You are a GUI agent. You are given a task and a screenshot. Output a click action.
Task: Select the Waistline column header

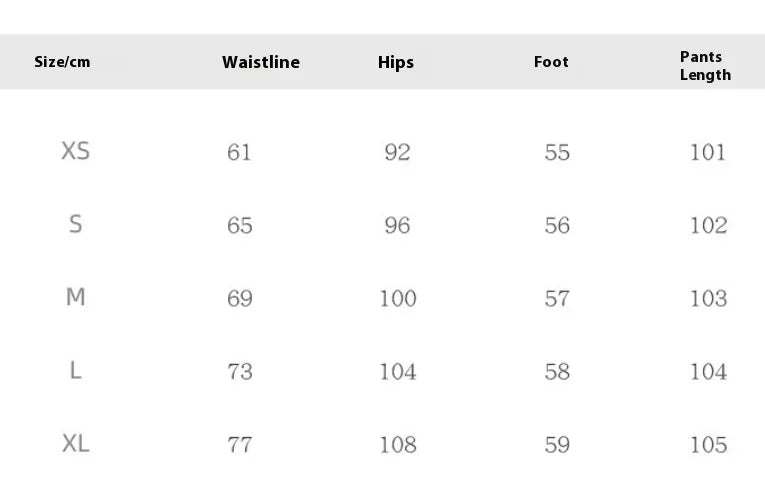pos(261,62)
